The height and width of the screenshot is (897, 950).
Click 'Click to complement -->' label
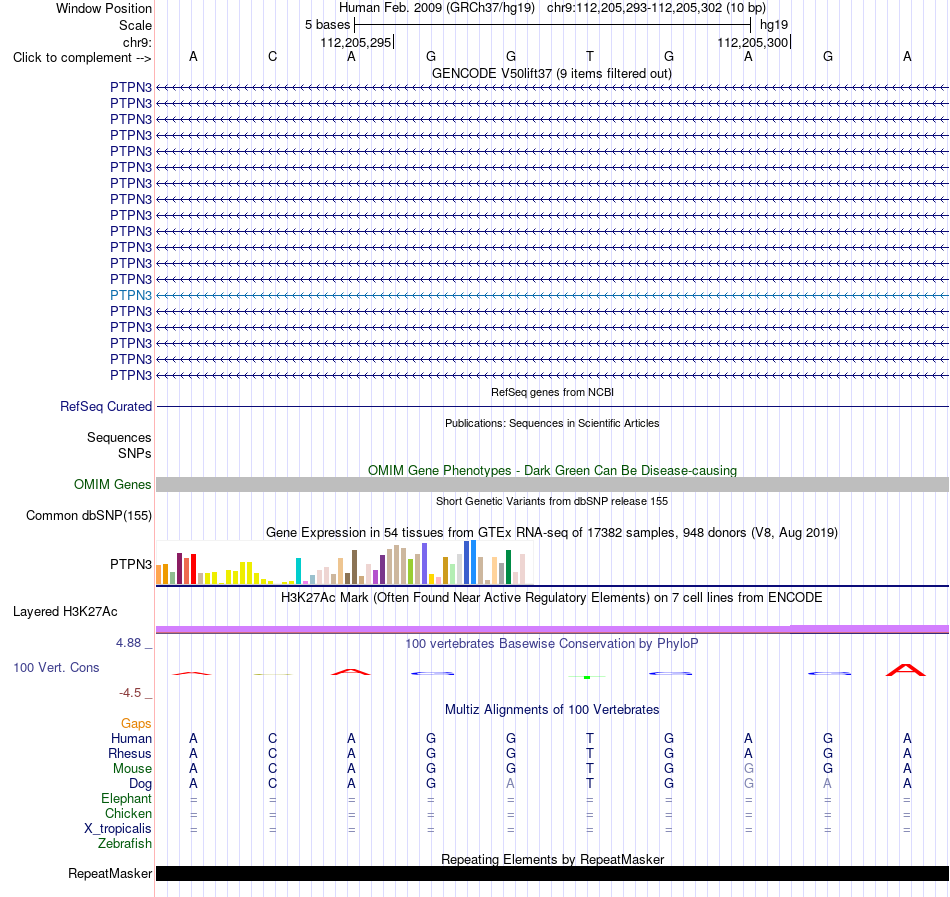(x=82, y=58)
